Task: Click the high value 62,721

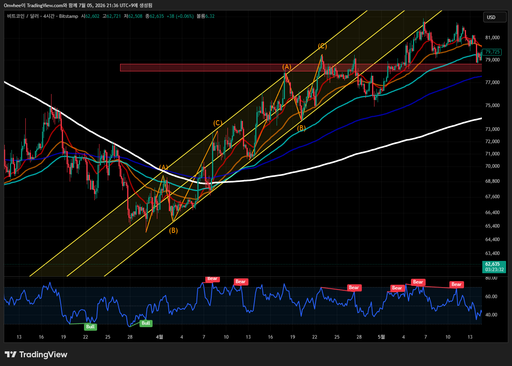Action: [113, 16]
